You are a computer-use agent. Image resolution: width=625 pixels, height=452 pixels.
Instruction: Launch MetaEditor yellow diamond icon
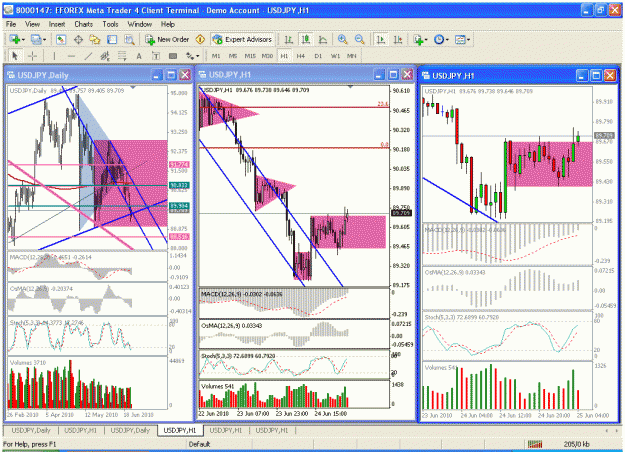pos(200,39)
